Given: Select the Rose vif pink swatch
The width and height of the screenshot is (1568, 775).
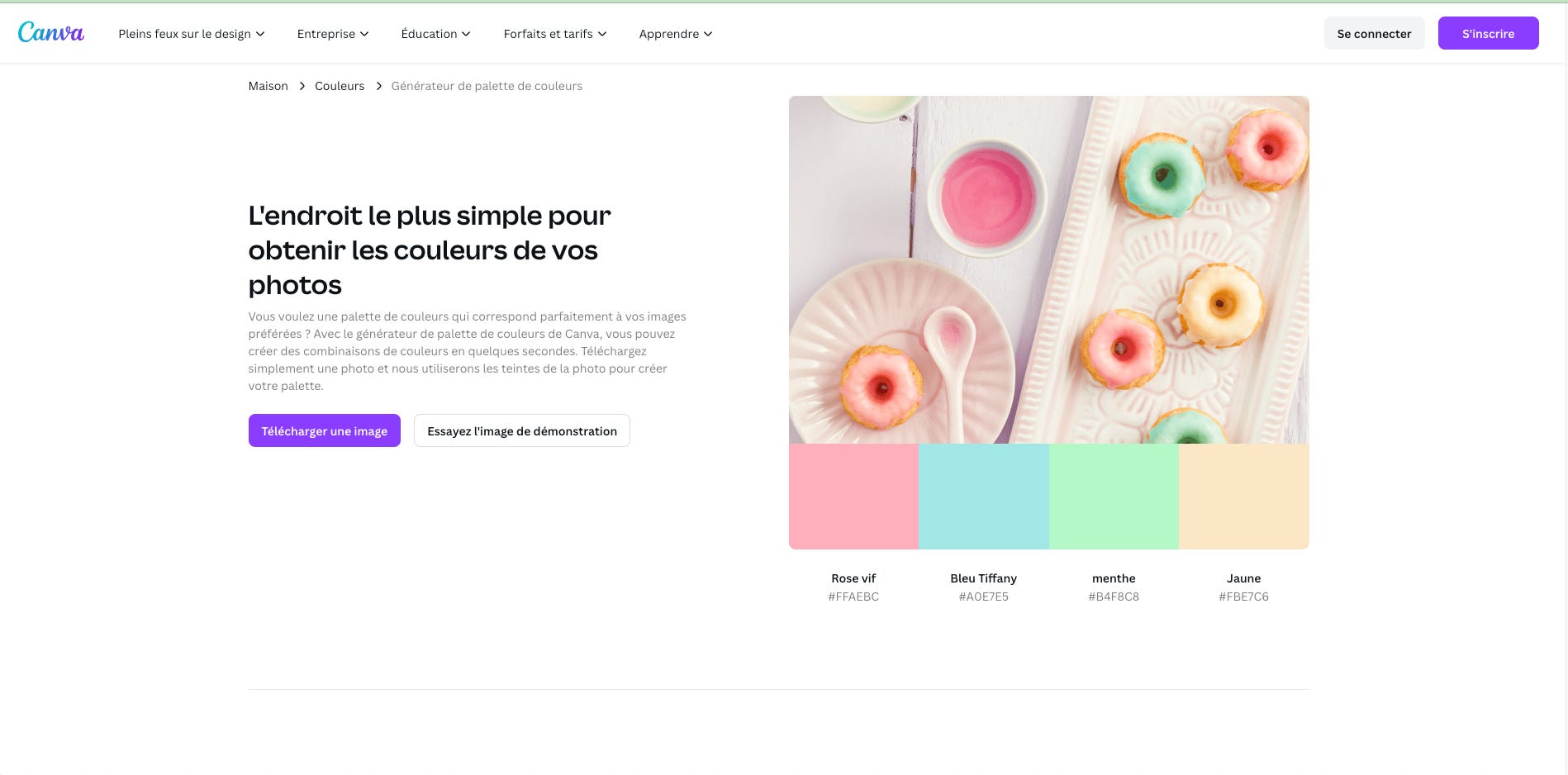Looking at the screenshot, I should point(853,497).
